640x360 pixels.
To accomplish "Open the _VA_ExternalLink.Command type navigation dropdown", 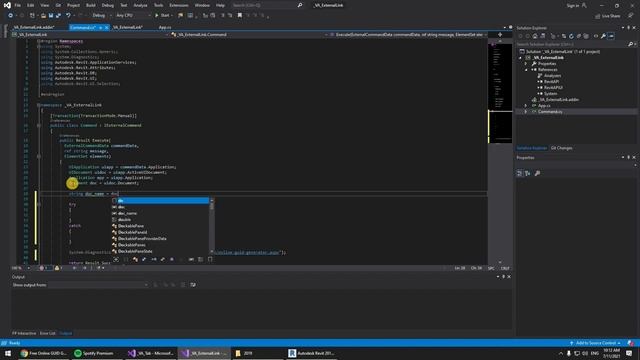I will [x=249, y=35].
